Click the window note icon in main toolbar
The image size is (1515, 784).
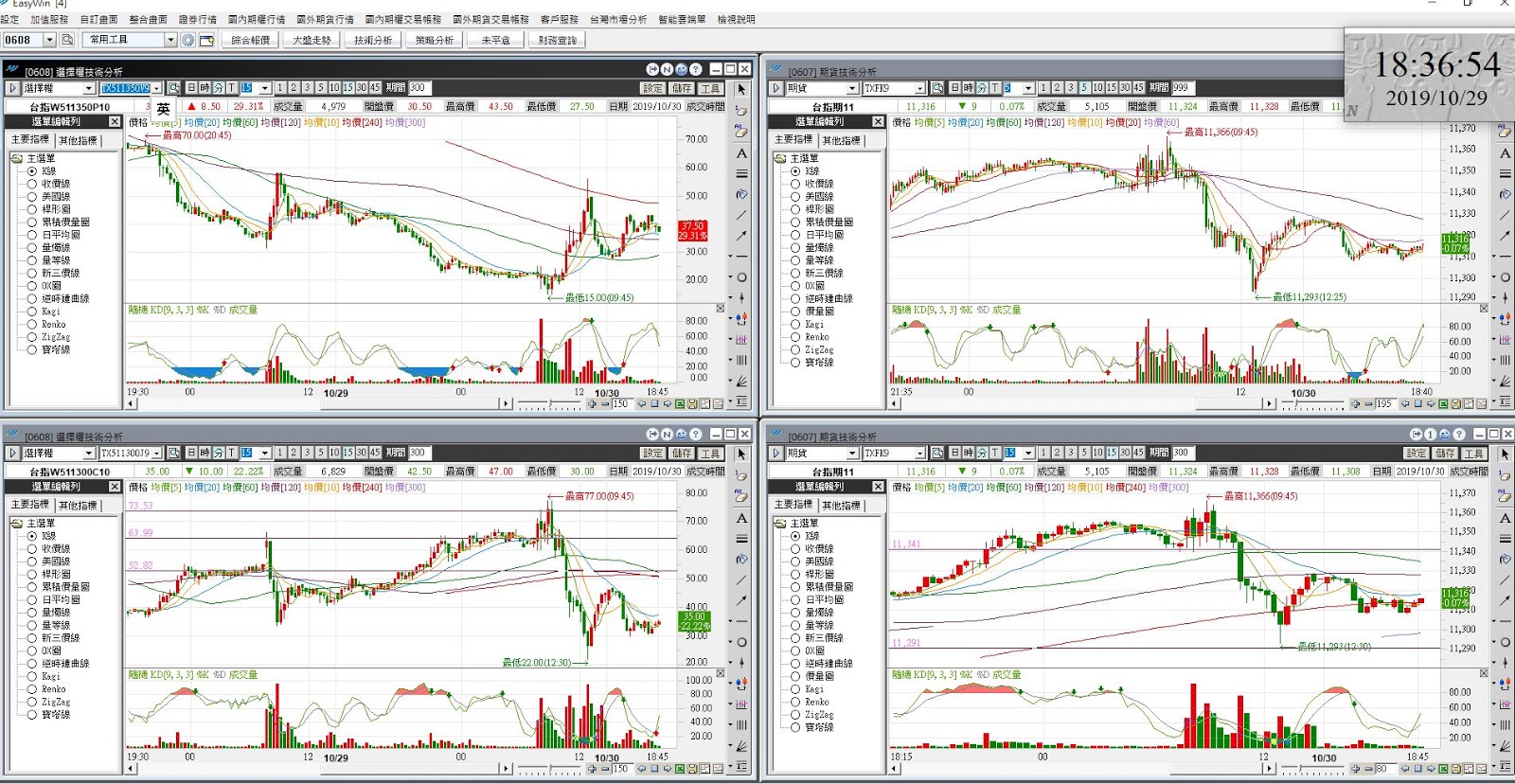(206, 40)
